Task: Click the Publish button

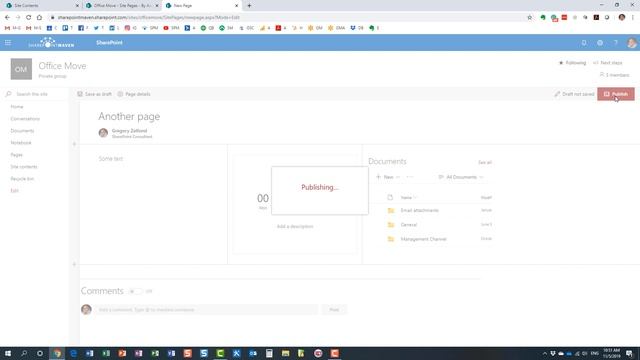Action: 616,94
